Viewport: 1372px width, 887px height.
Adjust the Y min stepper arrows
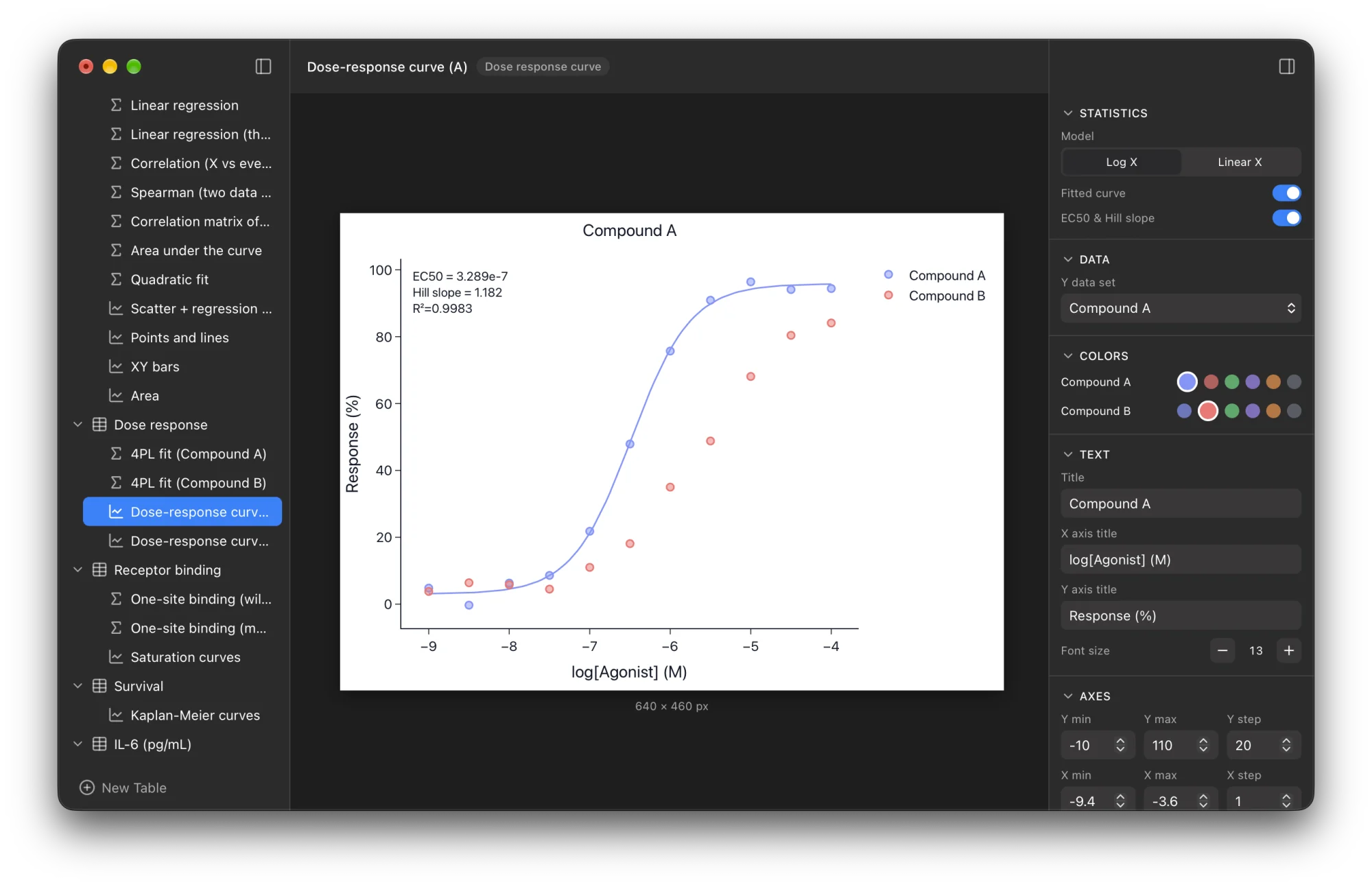point(1120,745)
